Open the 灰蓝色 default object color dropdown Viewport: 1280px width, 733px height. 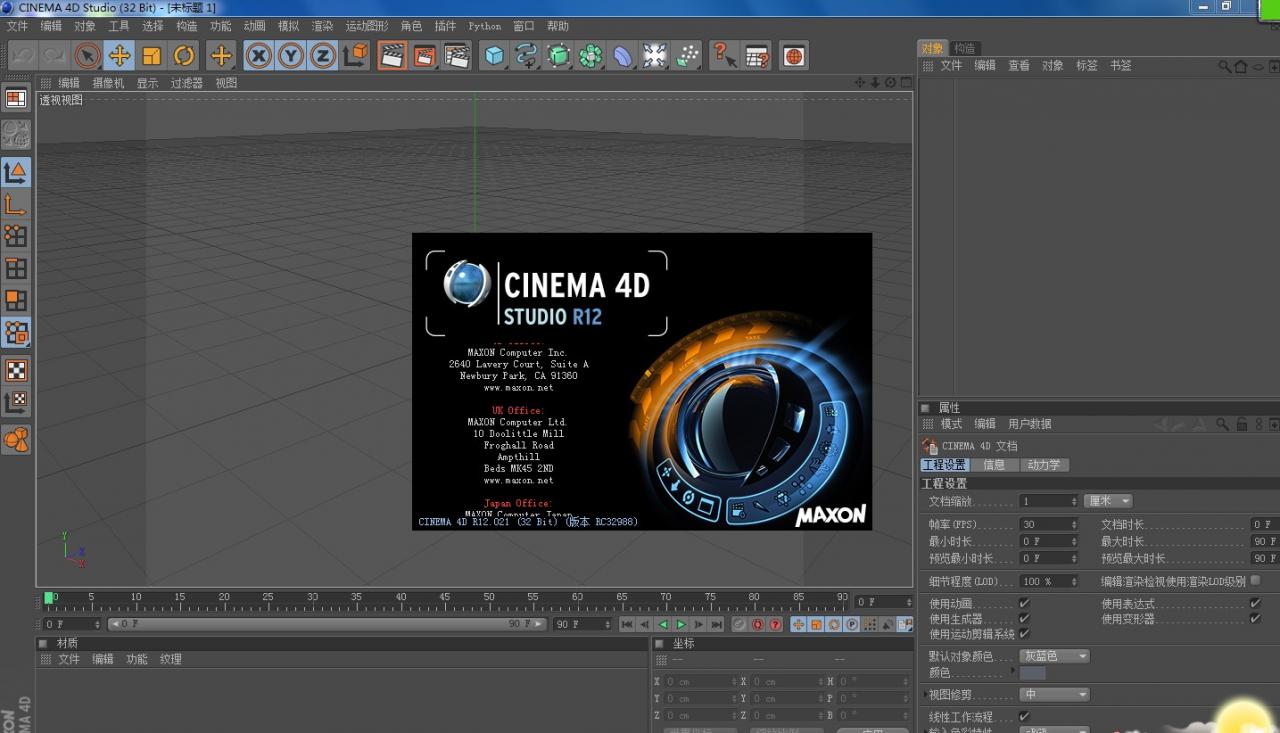click(1054, 656)
